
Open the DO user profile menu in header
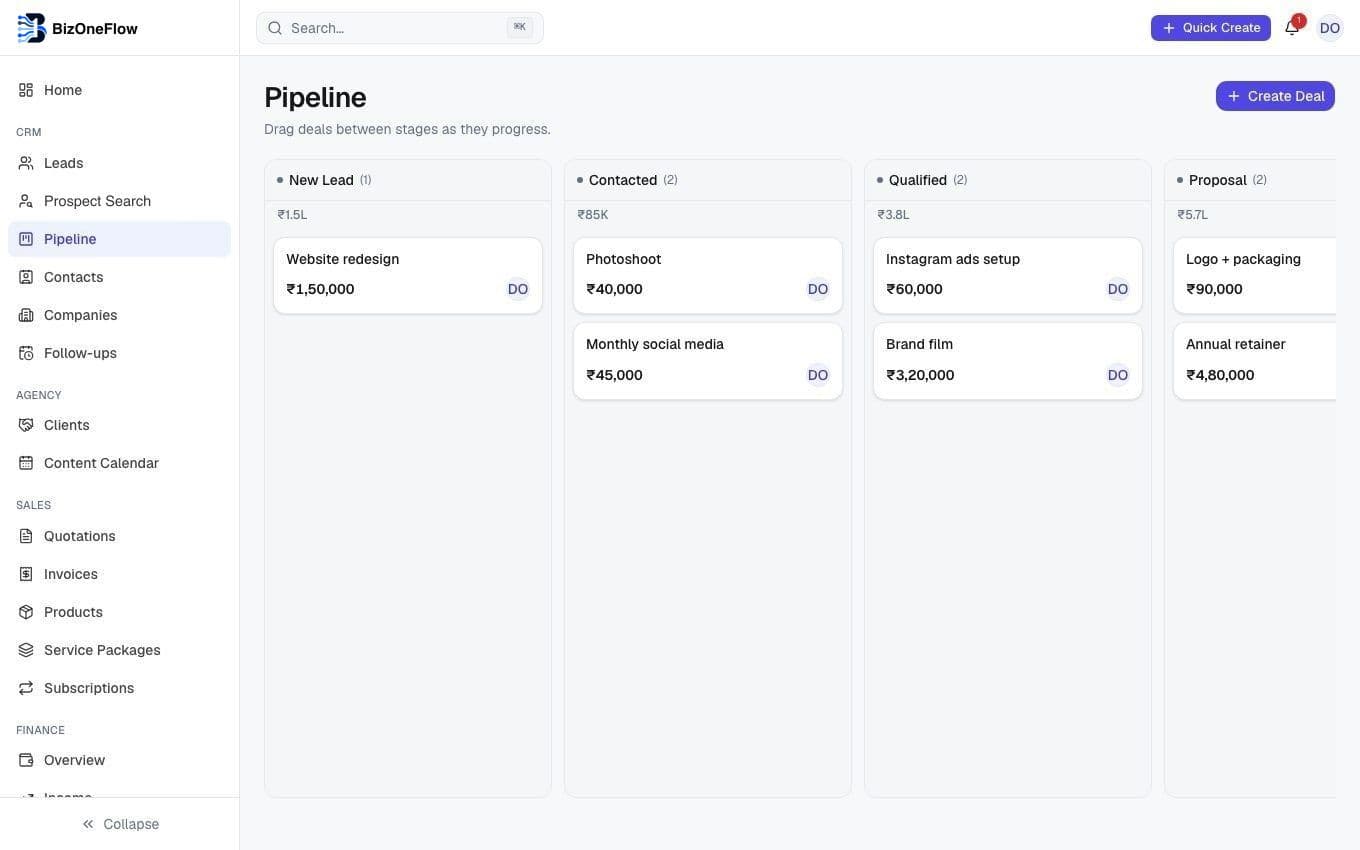coord(1330,28)
